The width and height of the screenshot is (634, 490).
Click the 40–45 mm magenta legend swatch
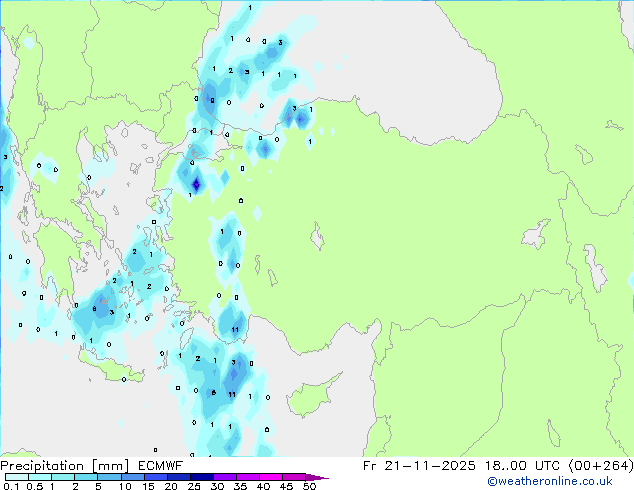coord(271,477)
